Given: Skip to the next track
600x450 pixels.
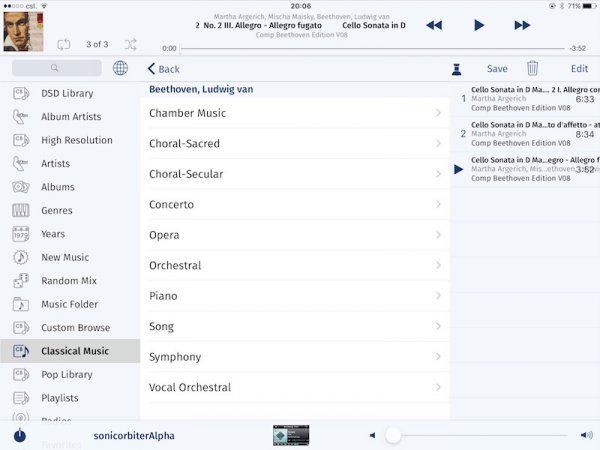Looking at the screenshot, I should [522, 25].
